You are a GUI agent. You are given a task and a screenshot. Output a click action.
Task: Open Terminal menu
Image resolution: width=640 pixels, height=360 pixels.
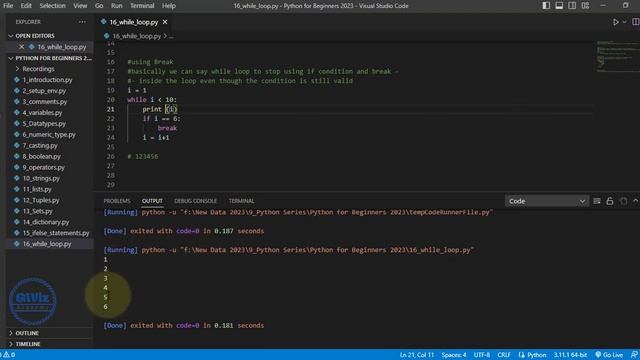pos(142,6)
